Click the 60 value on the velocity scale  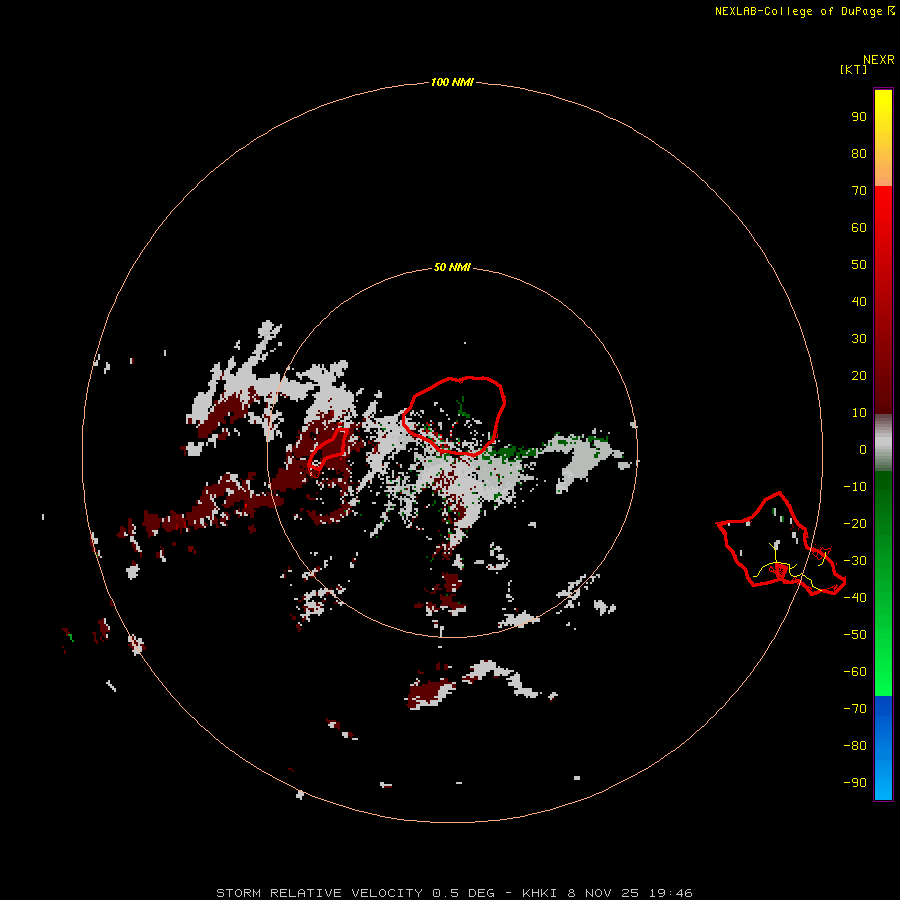(859, 227)
